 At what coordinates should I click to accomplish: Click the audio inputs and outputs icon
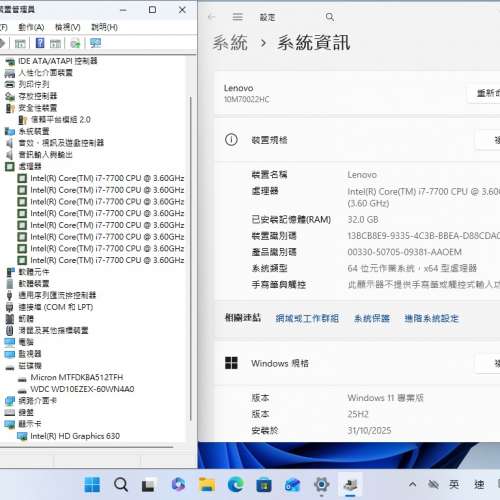[10, 155]
